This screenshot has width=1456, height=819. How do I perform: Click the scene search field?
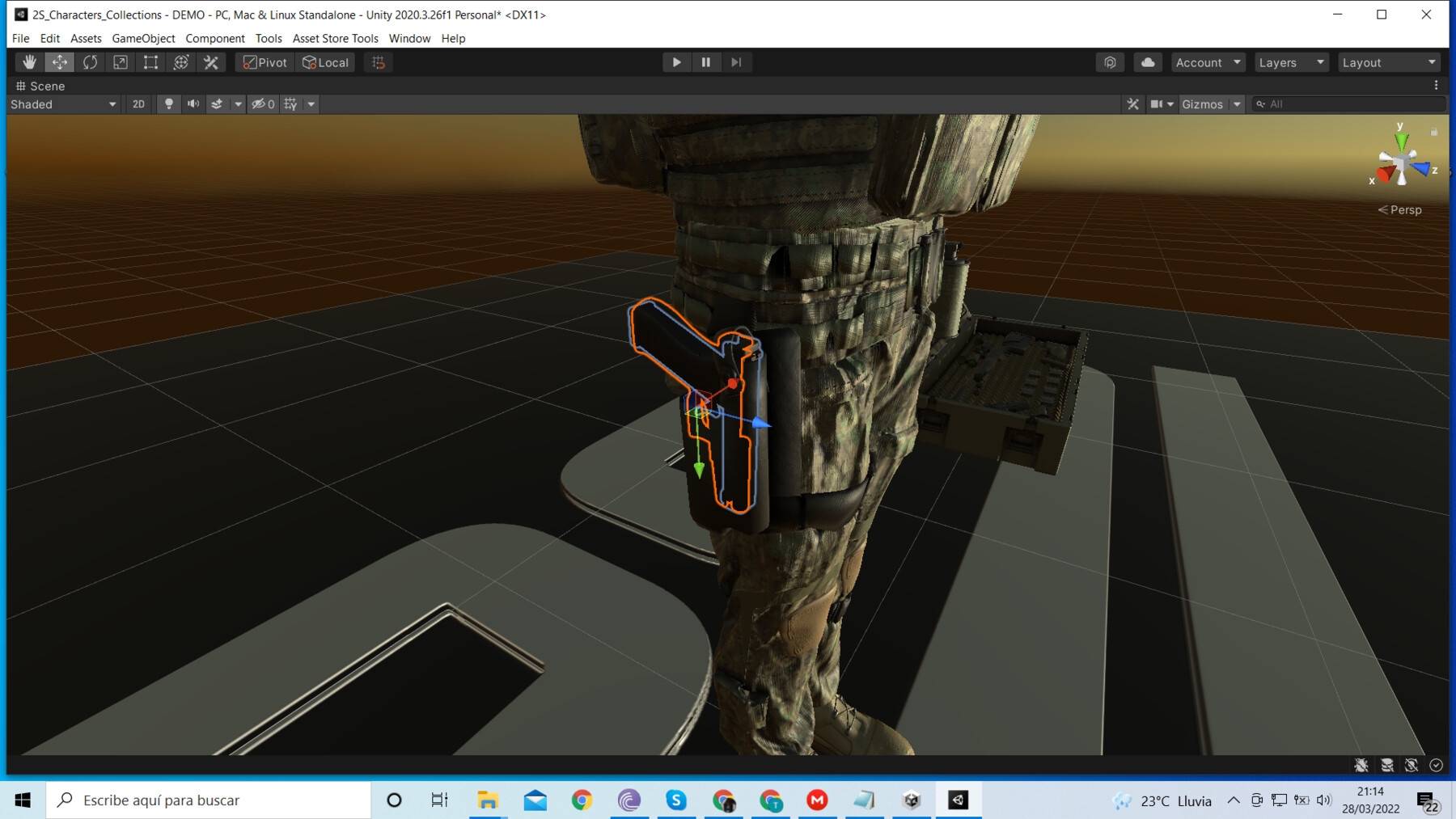point(1348,103)
